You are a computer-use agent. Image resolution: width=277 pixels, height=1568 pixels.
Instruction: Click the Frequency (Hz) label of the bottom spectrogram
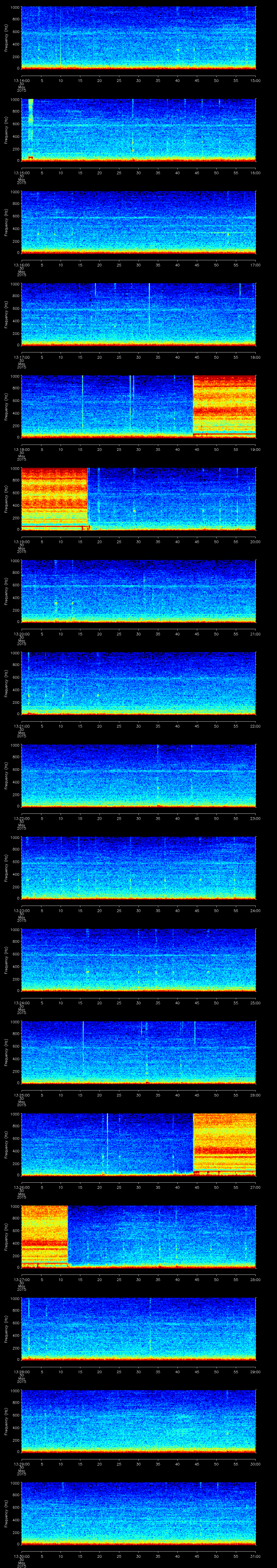[x=6, y=1513]
